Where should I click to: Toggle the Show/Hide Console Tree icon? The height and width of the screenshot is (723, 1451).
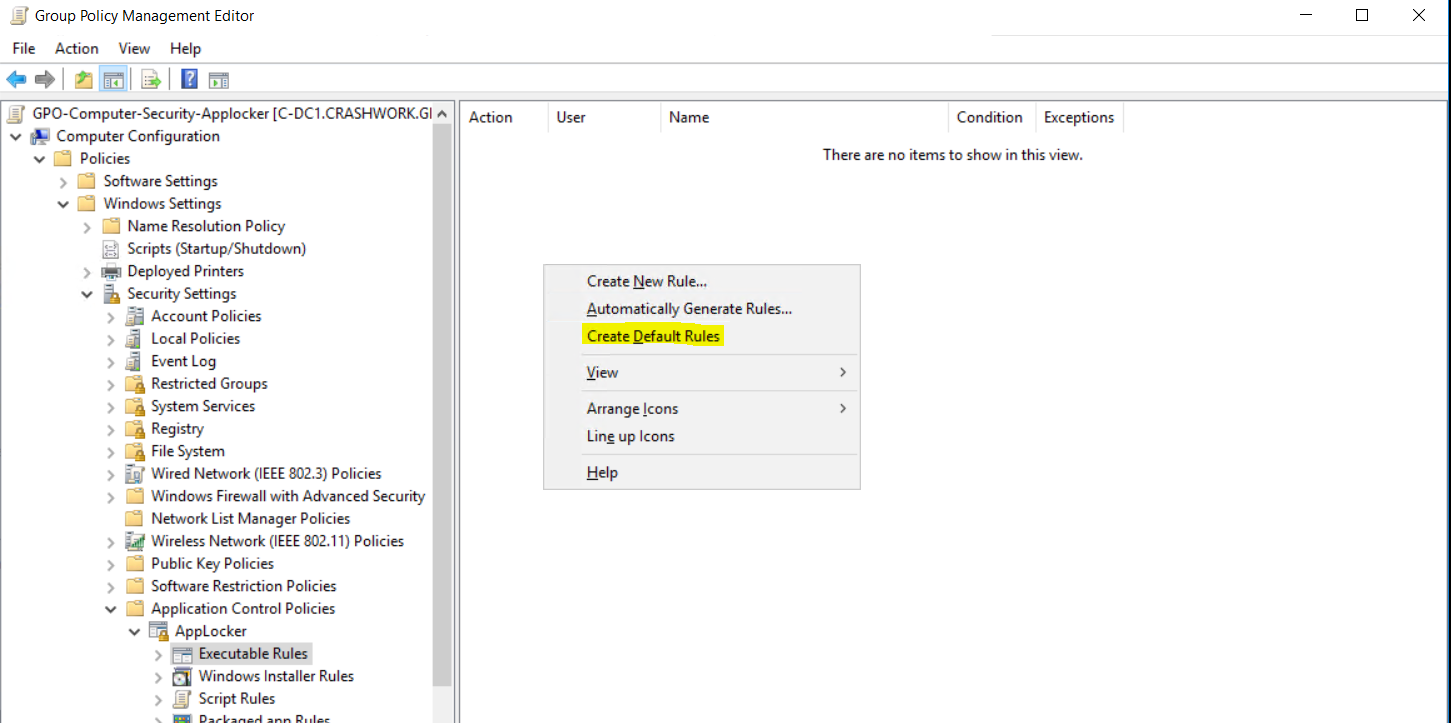pos(113,79)
